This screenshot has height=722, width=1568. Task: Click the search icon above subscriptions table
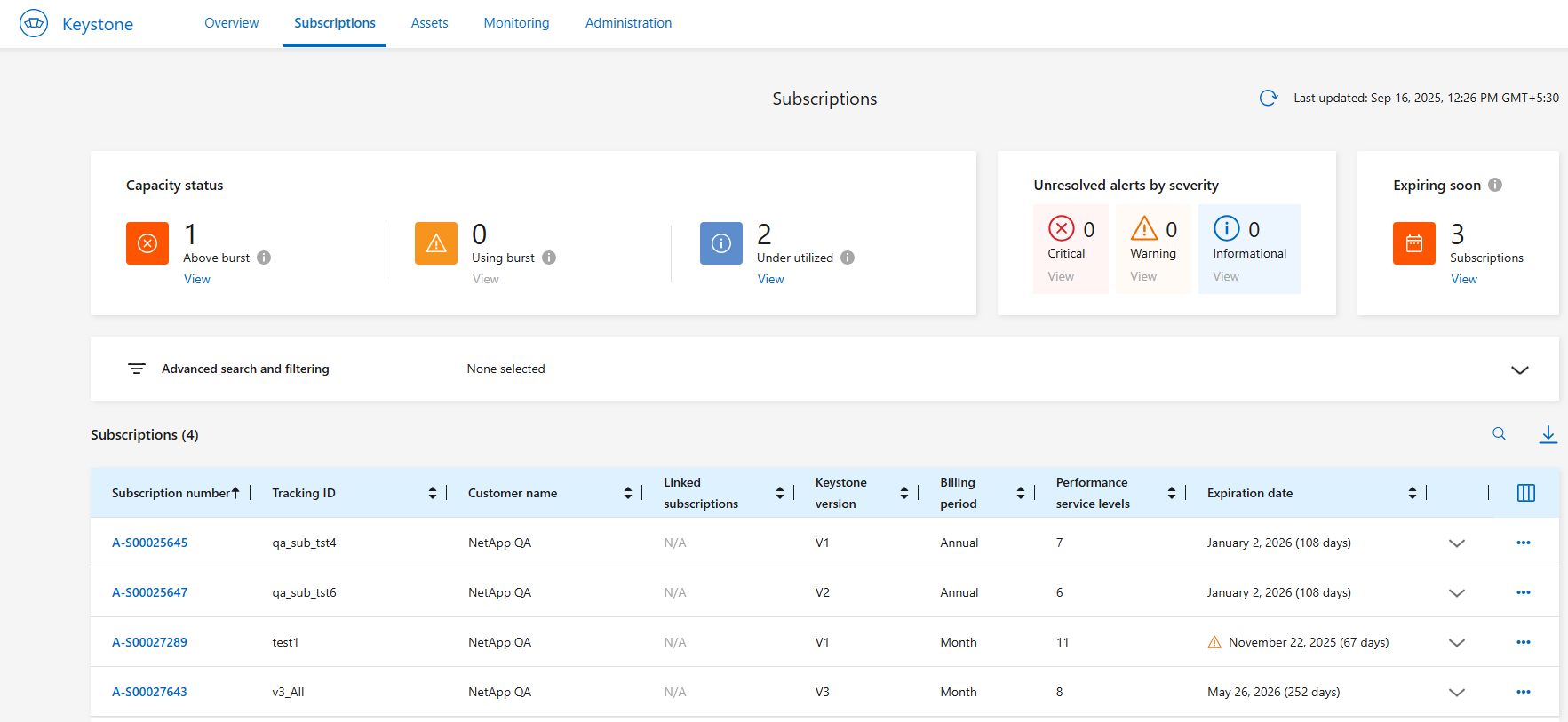click(1499, 434)
